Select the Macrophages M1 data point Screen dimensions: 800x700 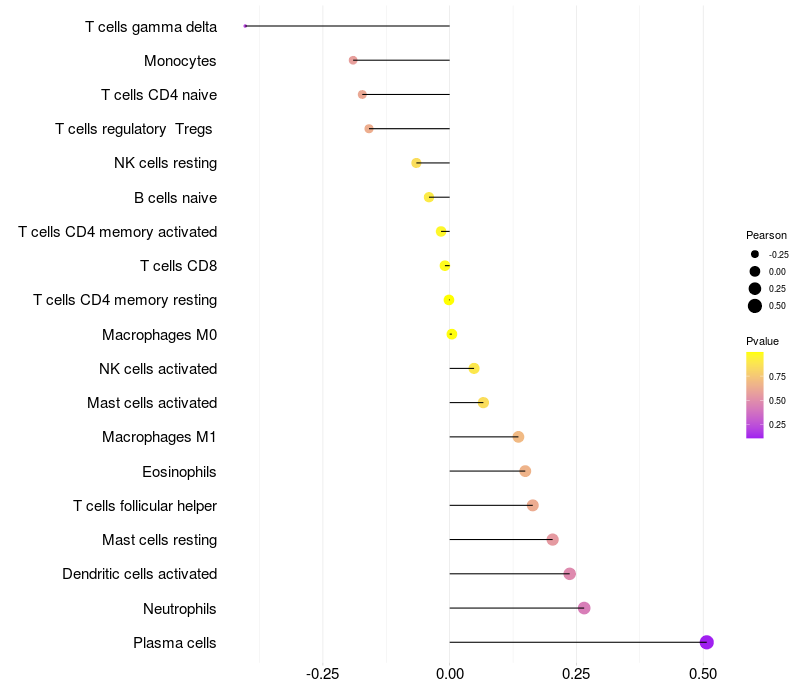click(518, 437)
